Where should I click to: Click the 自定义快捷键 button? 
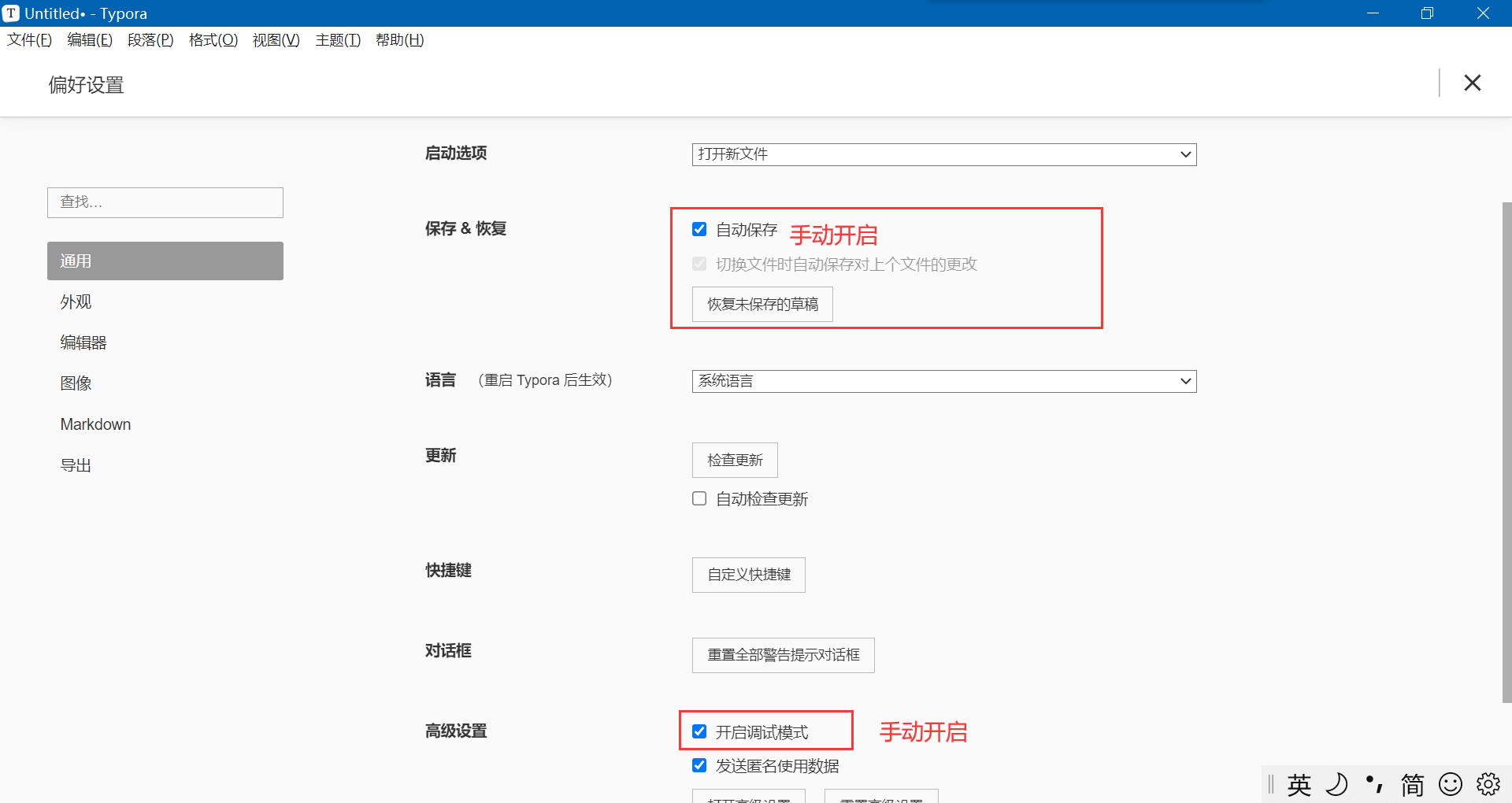(749, 575)
